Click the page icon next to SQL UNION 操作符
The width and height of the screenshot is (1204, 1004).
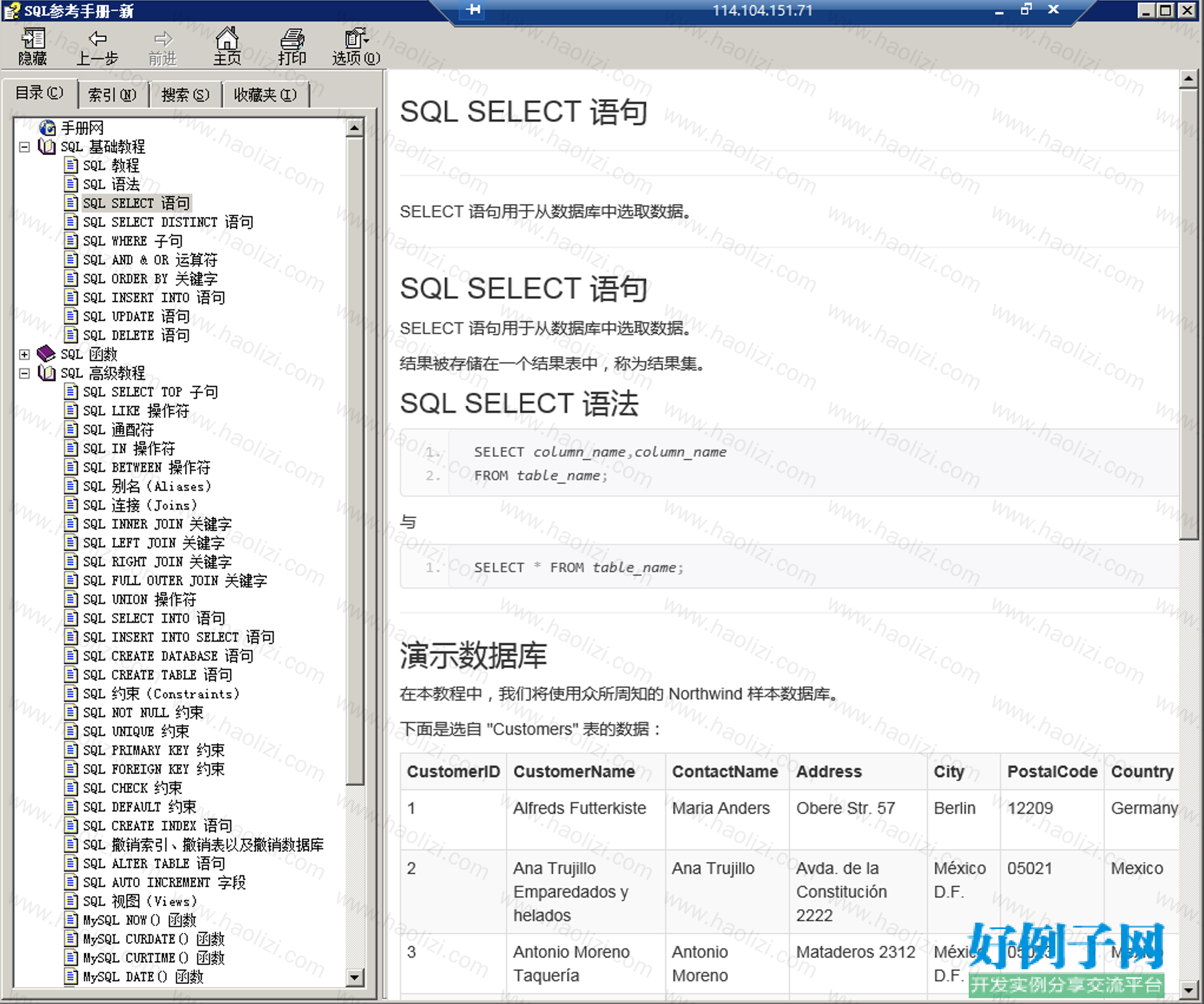coord(71,599)
